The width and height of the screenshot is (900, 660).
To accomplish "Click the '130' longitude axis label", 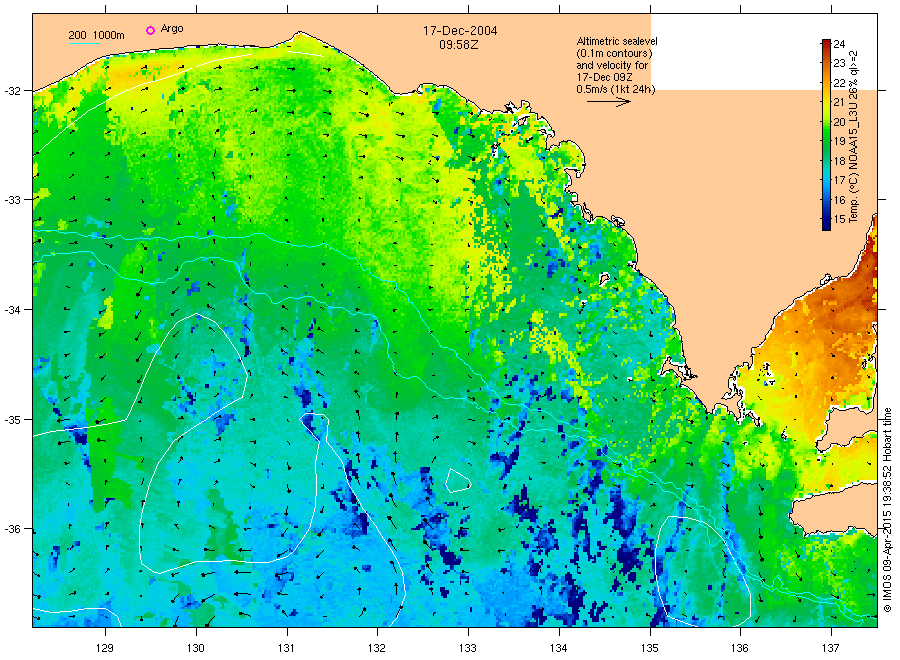I will pyautogui.click(x=196, y=648).
